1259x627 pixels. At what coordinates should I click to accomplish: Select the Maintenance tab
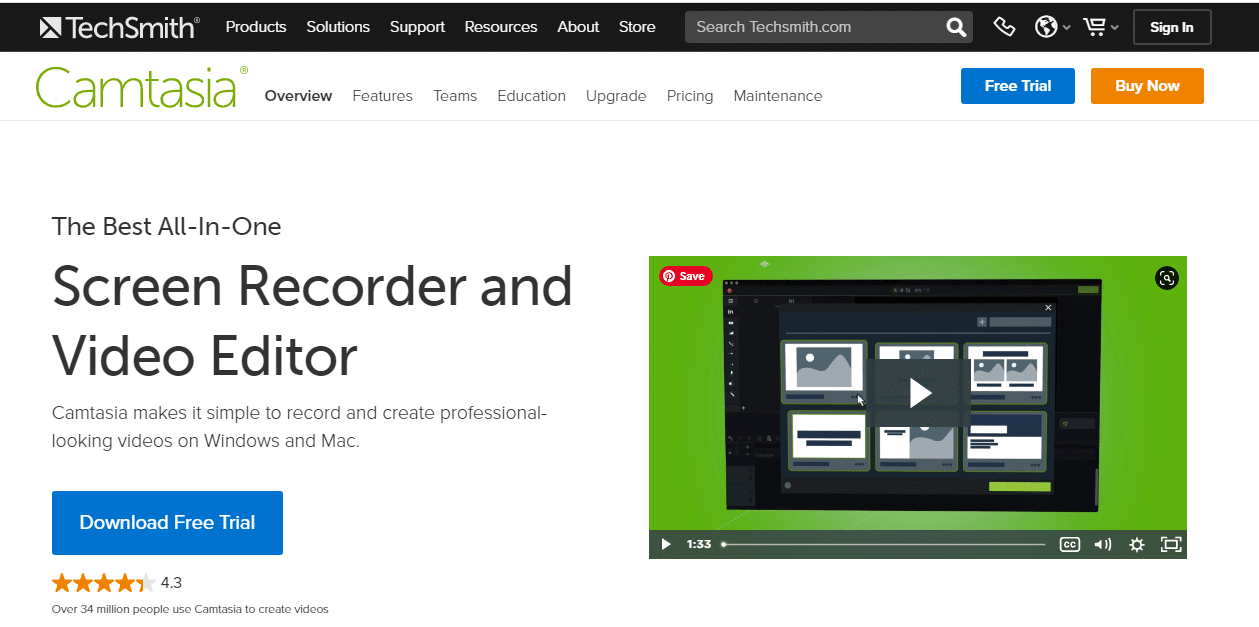[x=778, y=96]
